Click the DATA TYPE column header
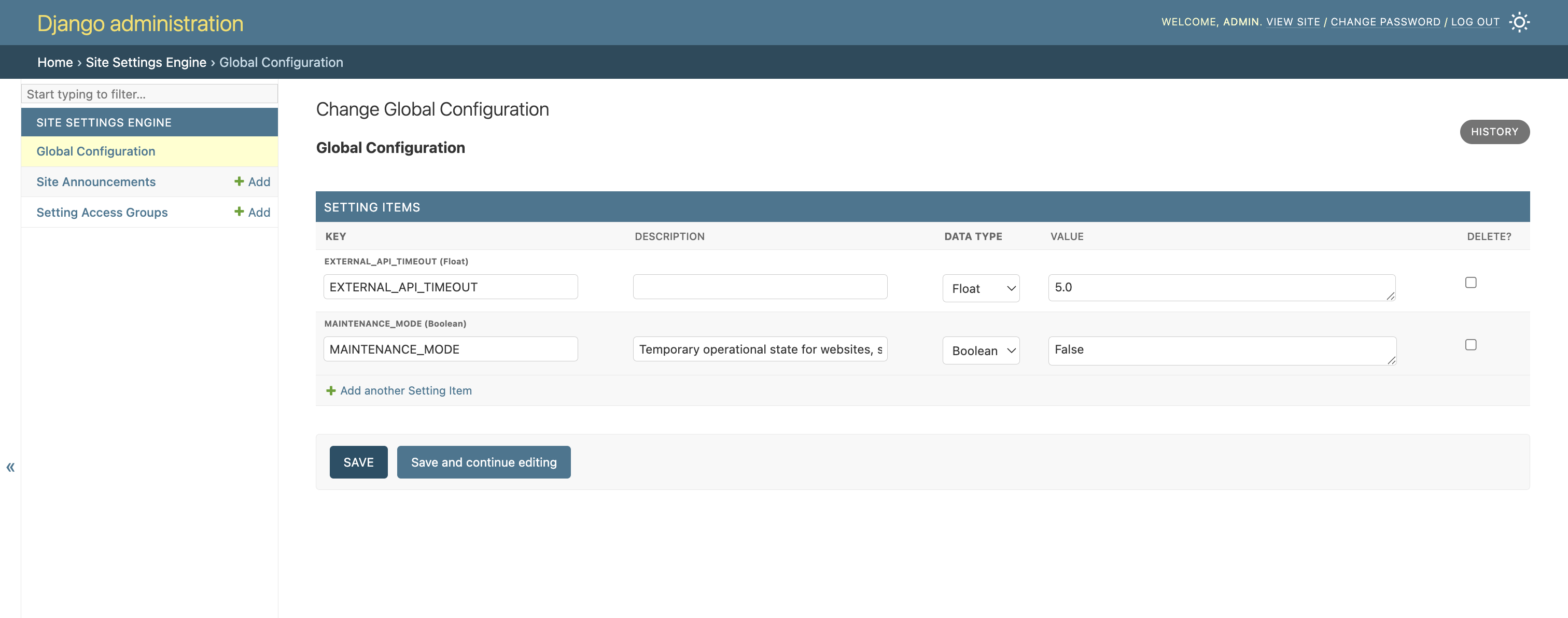Viewport: 1568px width, 618px height. tap(973, 236)
